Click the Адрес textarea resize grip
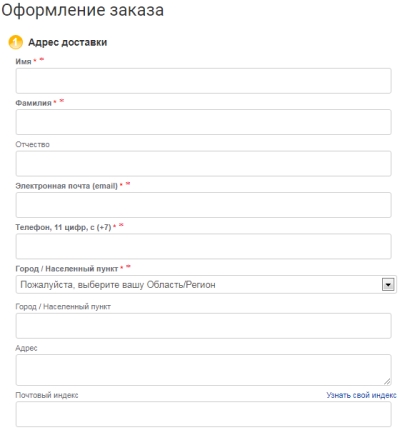 387,382
